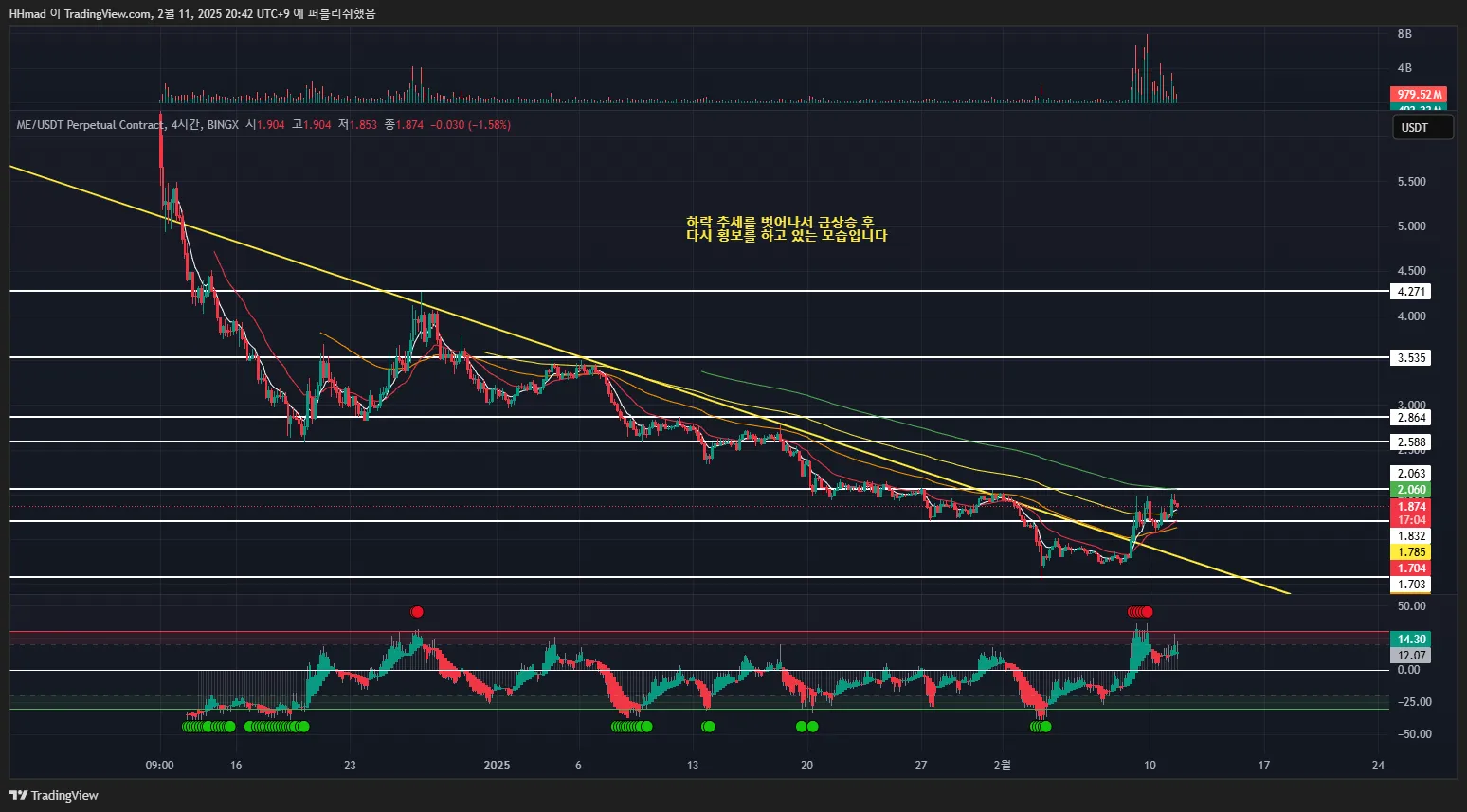Click the 4B volume axis label
Image resolution: width=1467 pixels, height=812 pixels.
pos(1404,68)
